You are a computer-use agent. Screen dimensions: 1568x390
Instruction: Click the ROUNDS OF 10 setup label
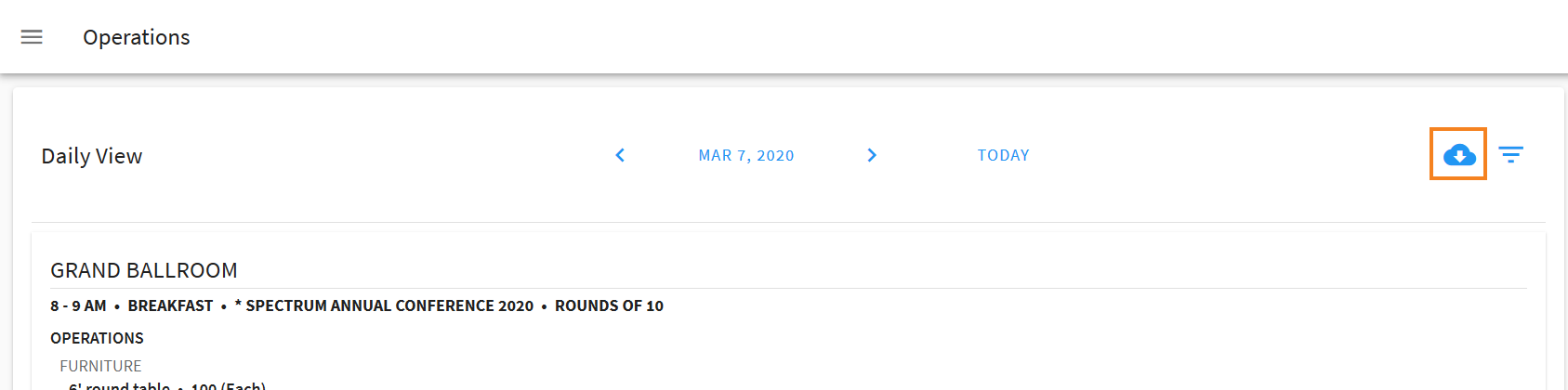pyautogui.click(x=609, y=306)
